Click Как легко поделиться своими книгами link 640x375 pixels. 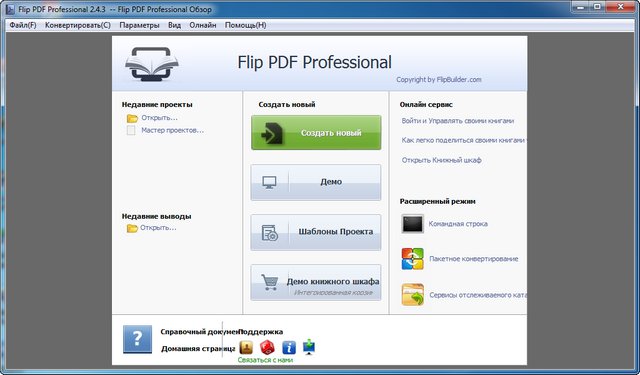[x=464, y=140]
